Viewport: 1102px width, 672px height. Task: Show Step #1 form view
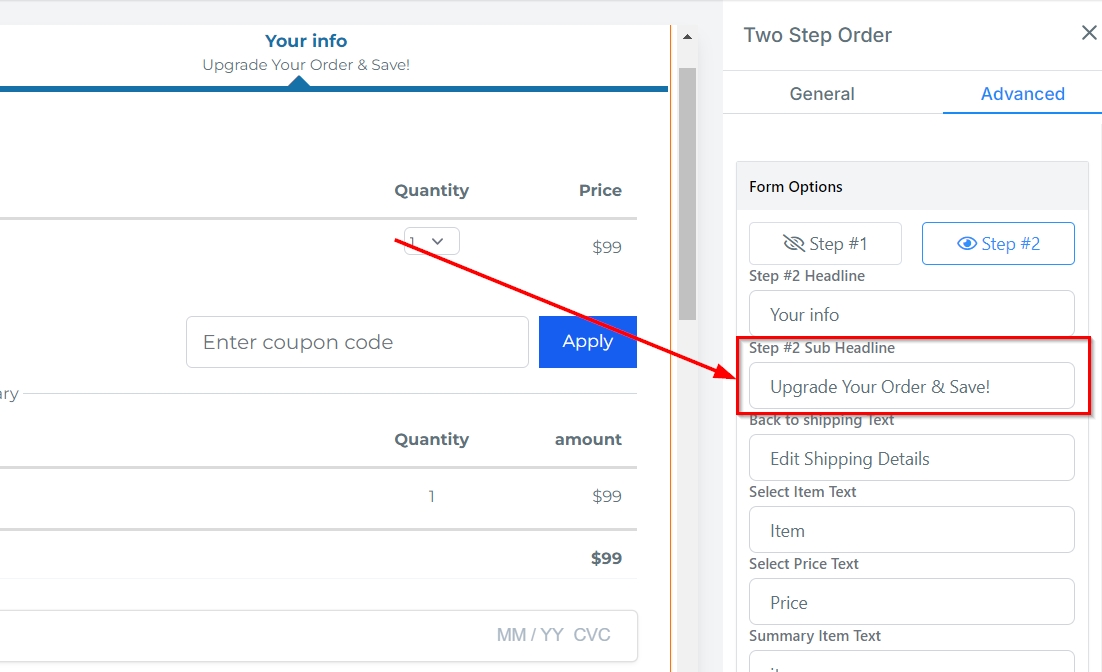825,244
